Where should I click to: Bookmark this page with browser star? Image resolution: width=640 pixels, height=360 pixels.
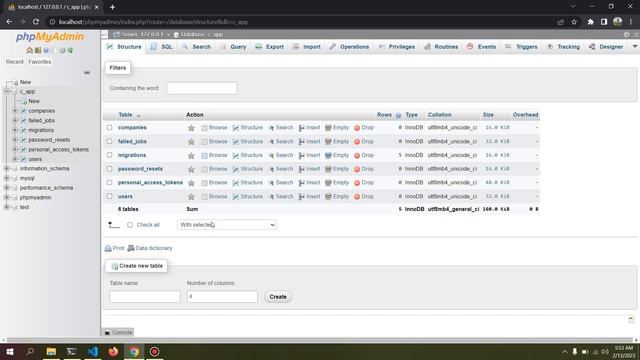574,22
